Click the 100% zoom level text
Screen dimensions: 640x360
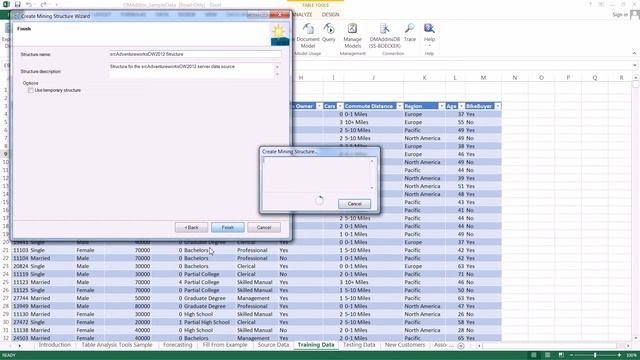pos(632,355)
